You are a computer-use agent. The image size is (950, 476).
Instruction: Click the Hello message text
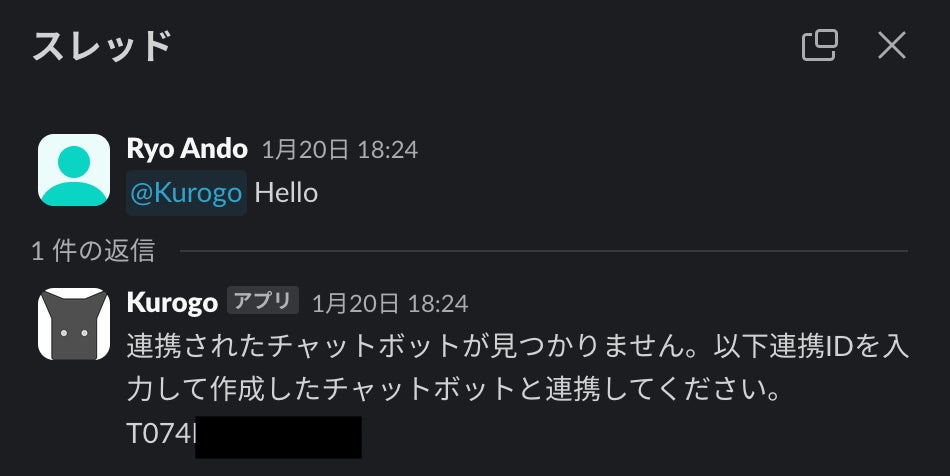click(x=286, y=192)
